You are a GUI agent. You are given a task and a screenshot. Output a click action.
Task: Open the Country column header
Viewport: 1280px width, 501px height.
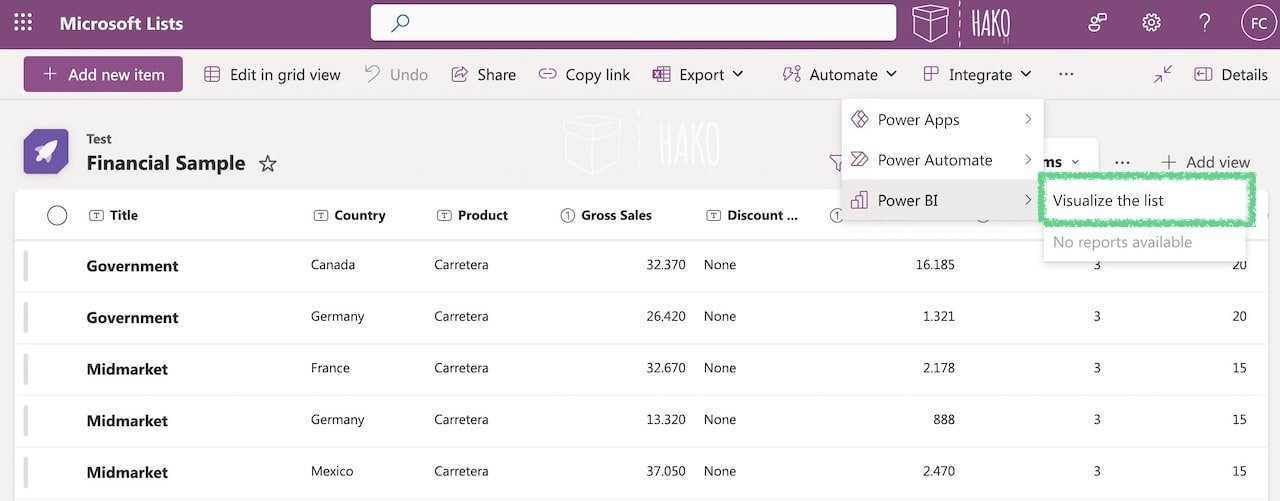pos(349,215)
